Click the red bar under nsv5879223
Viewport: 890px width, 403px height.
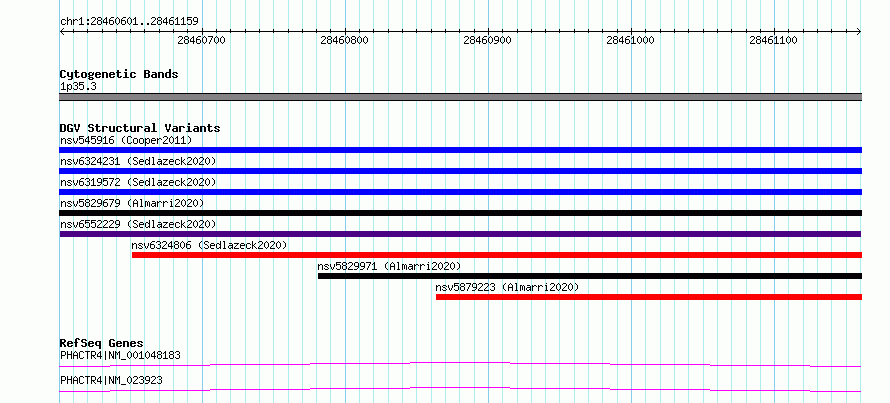point(649,297)
